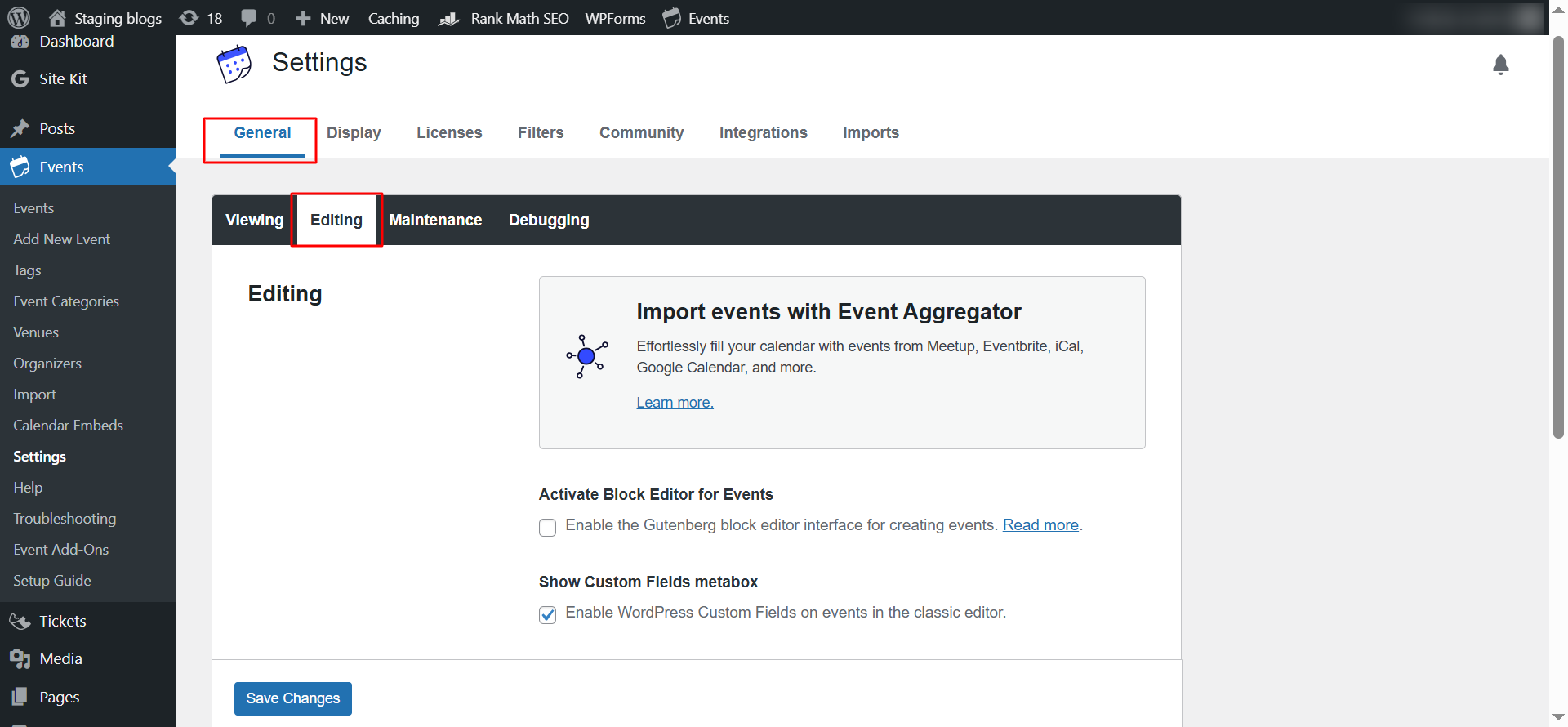Open Troubleshooting in Events submenu

click(x=65, y=519)
